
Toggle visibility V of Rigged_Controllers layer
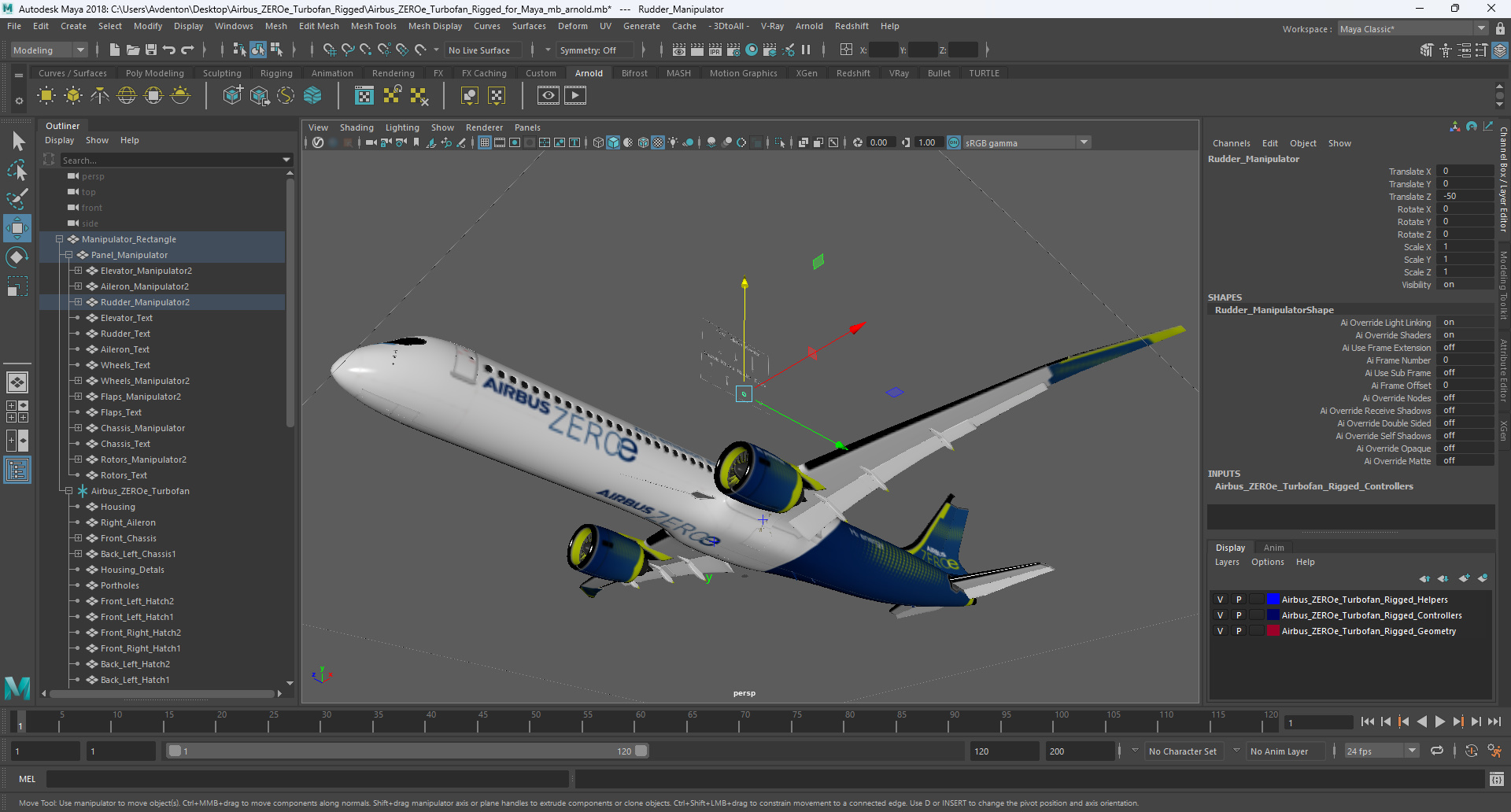(1221, 615)
